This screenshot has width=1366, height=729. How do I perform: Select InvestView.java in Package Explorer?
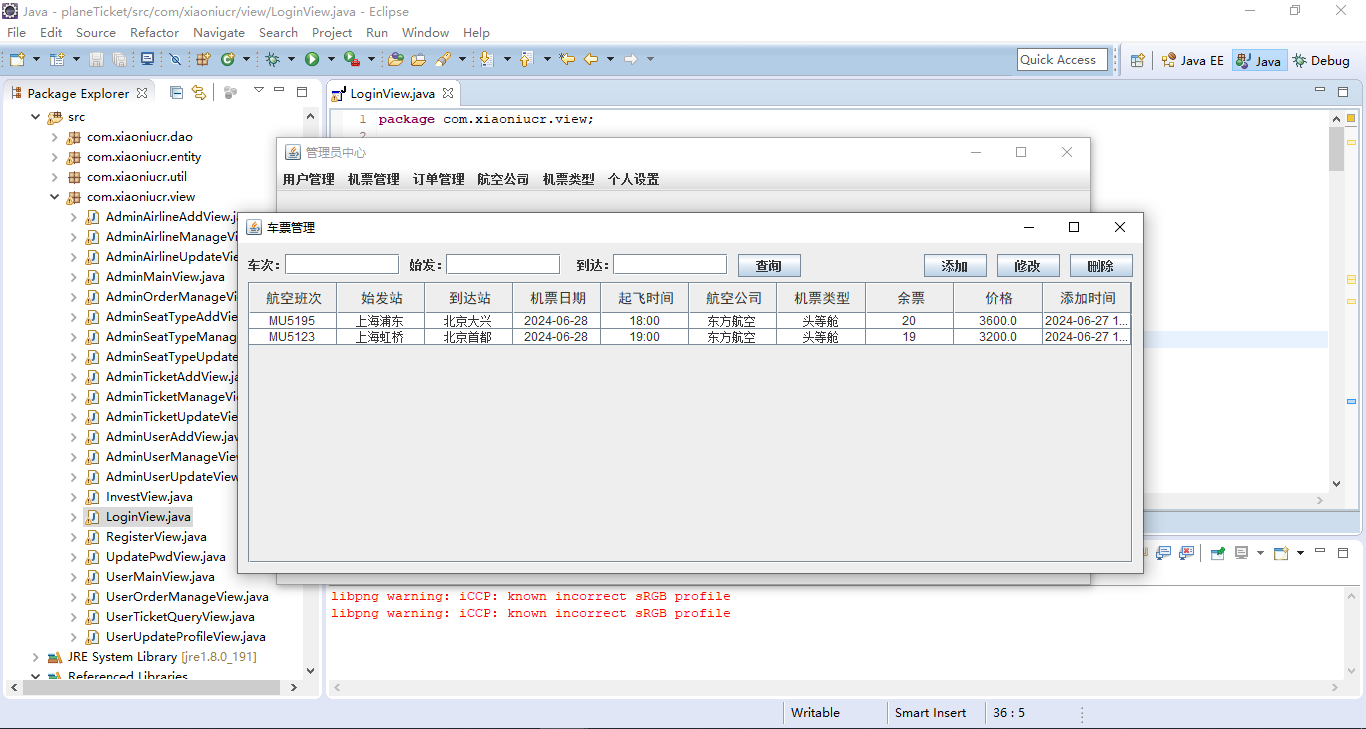tap(149, 497)
